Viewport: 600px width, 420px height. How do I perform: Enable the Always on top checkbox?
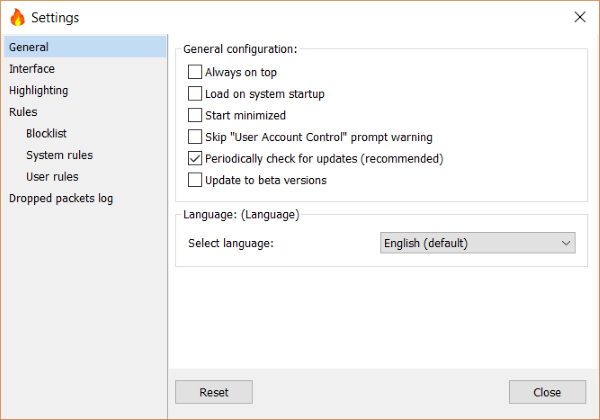tap(195, 72)
